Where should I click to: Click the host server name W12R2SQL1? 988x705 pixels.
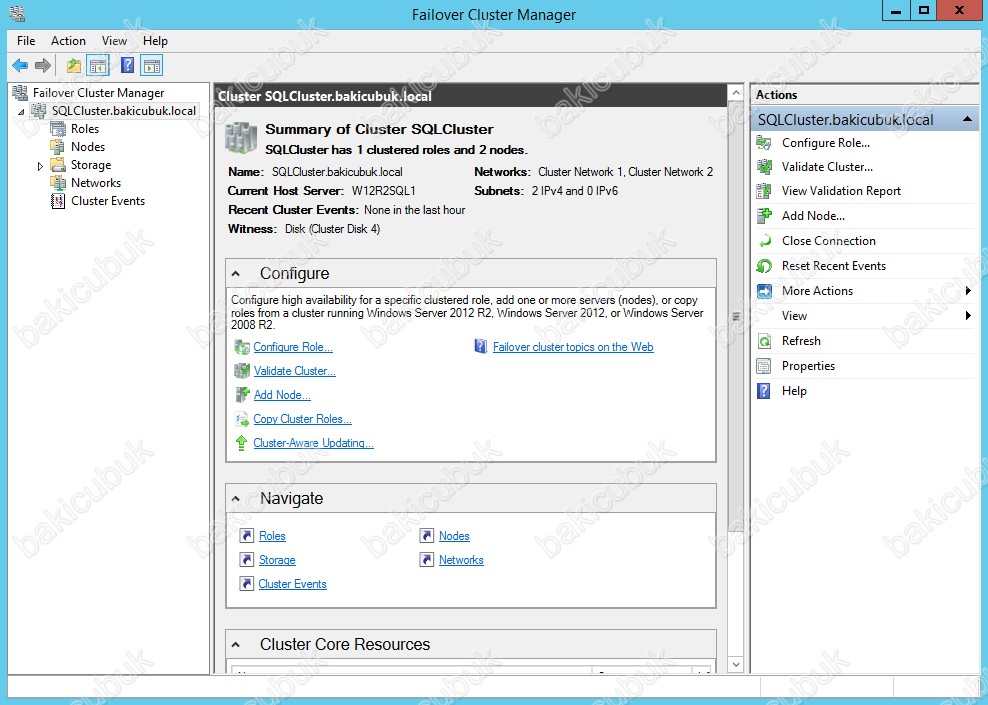click(384, 191)
